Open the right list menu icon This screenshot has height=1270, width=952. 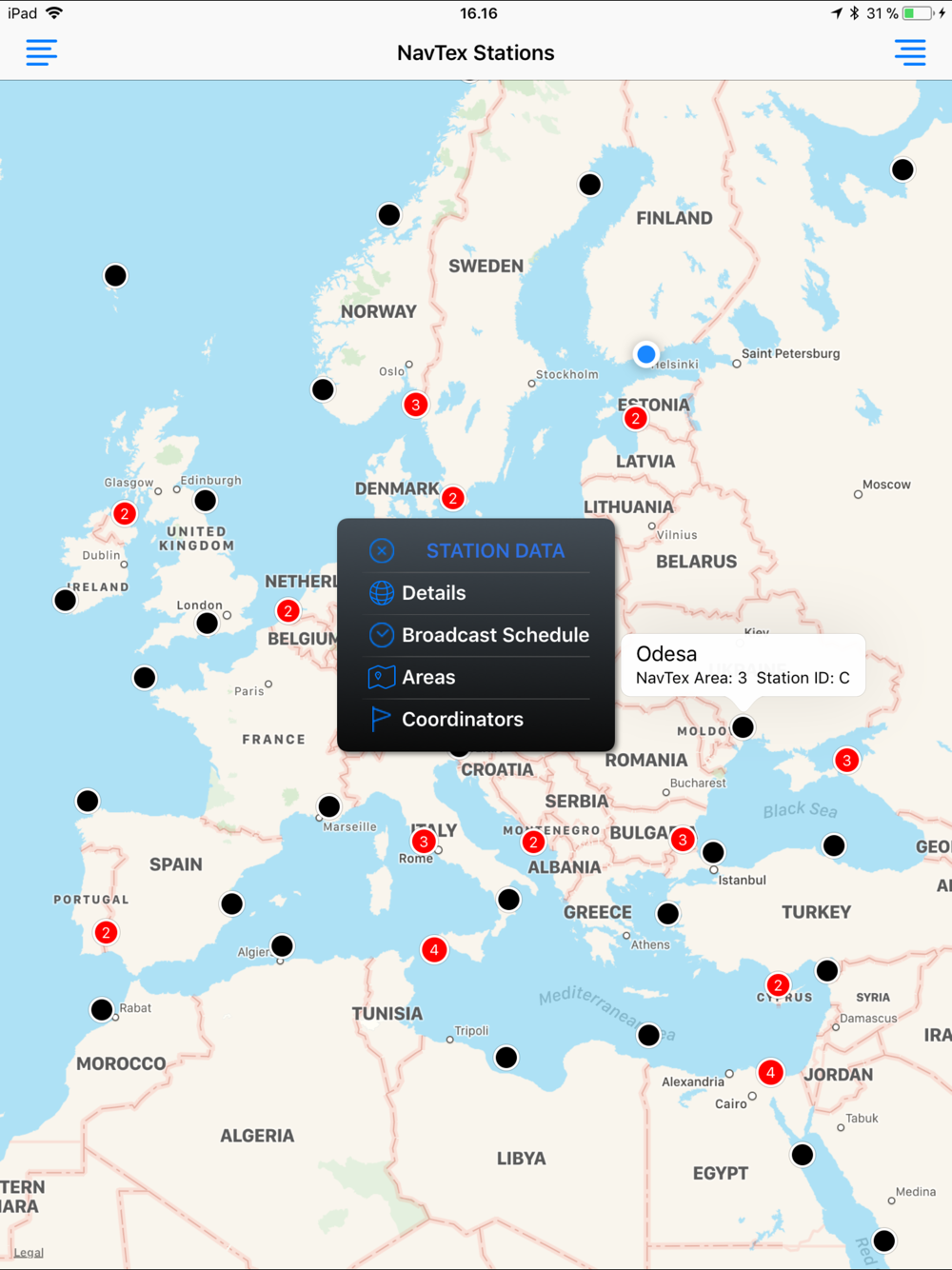(x=910, y=52)
